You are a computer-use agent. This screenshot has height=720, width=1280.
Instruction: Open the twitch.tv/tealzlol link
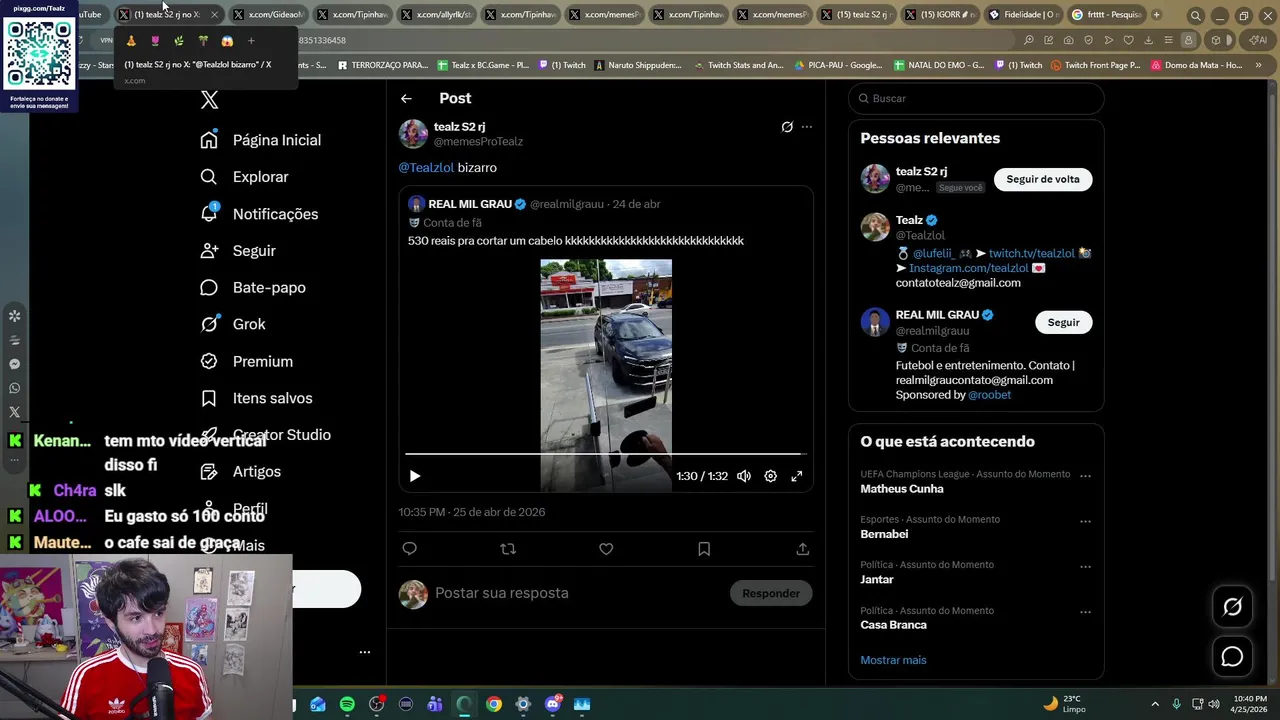(x=1032, y=254)
